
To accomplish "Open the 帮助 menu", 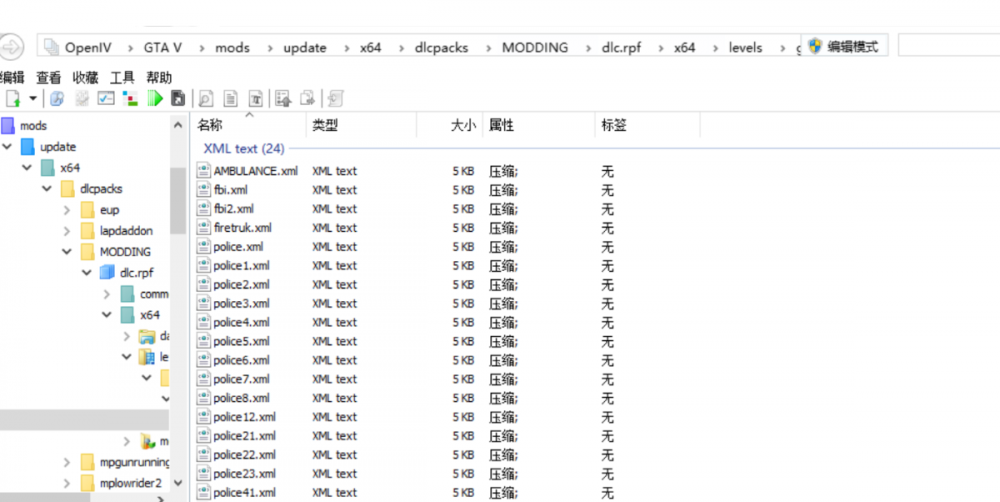I will pos(159,78).
